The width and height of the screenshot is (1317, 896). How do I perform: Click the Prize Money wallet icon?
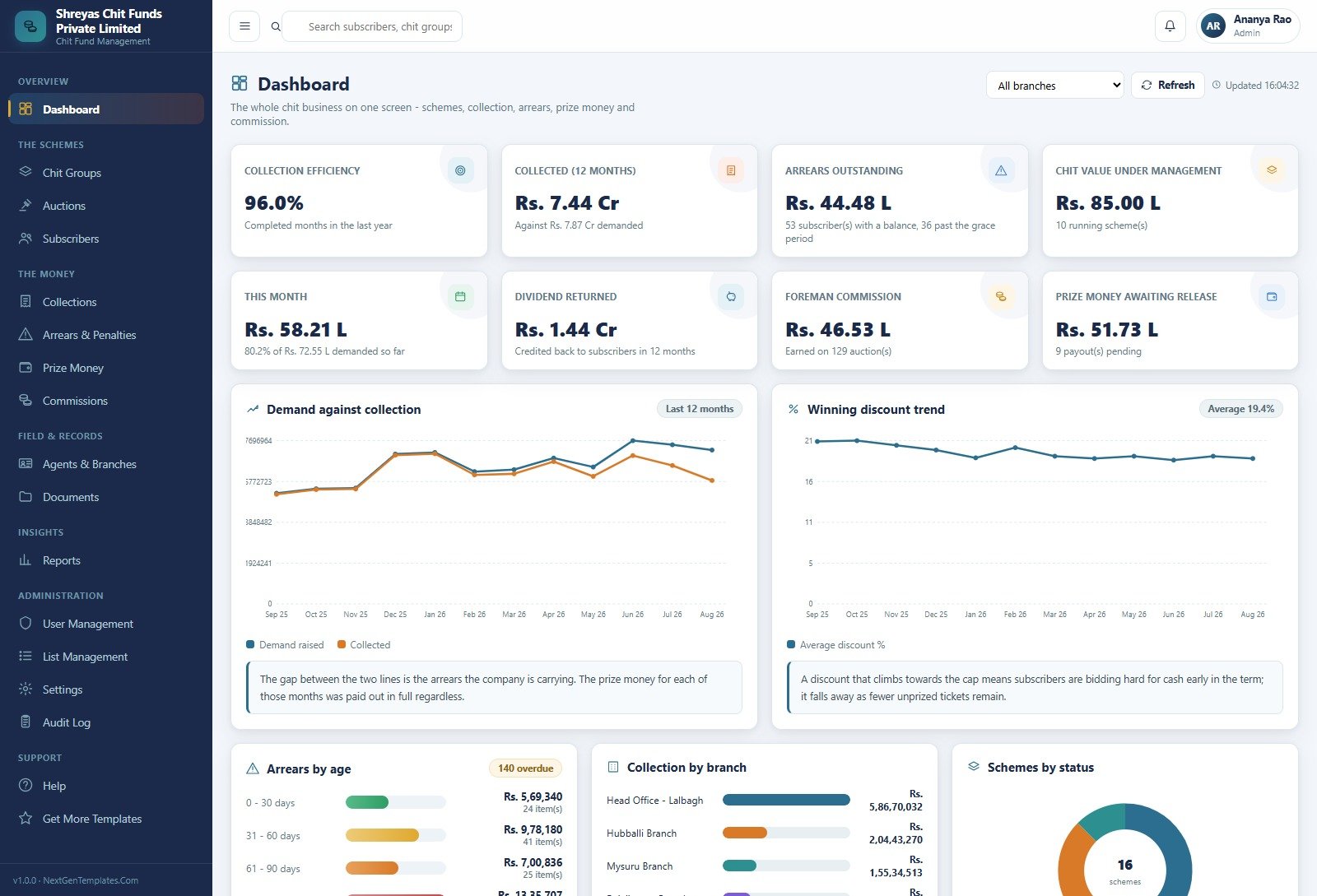pyautogui.click(x=1272, y=296)
